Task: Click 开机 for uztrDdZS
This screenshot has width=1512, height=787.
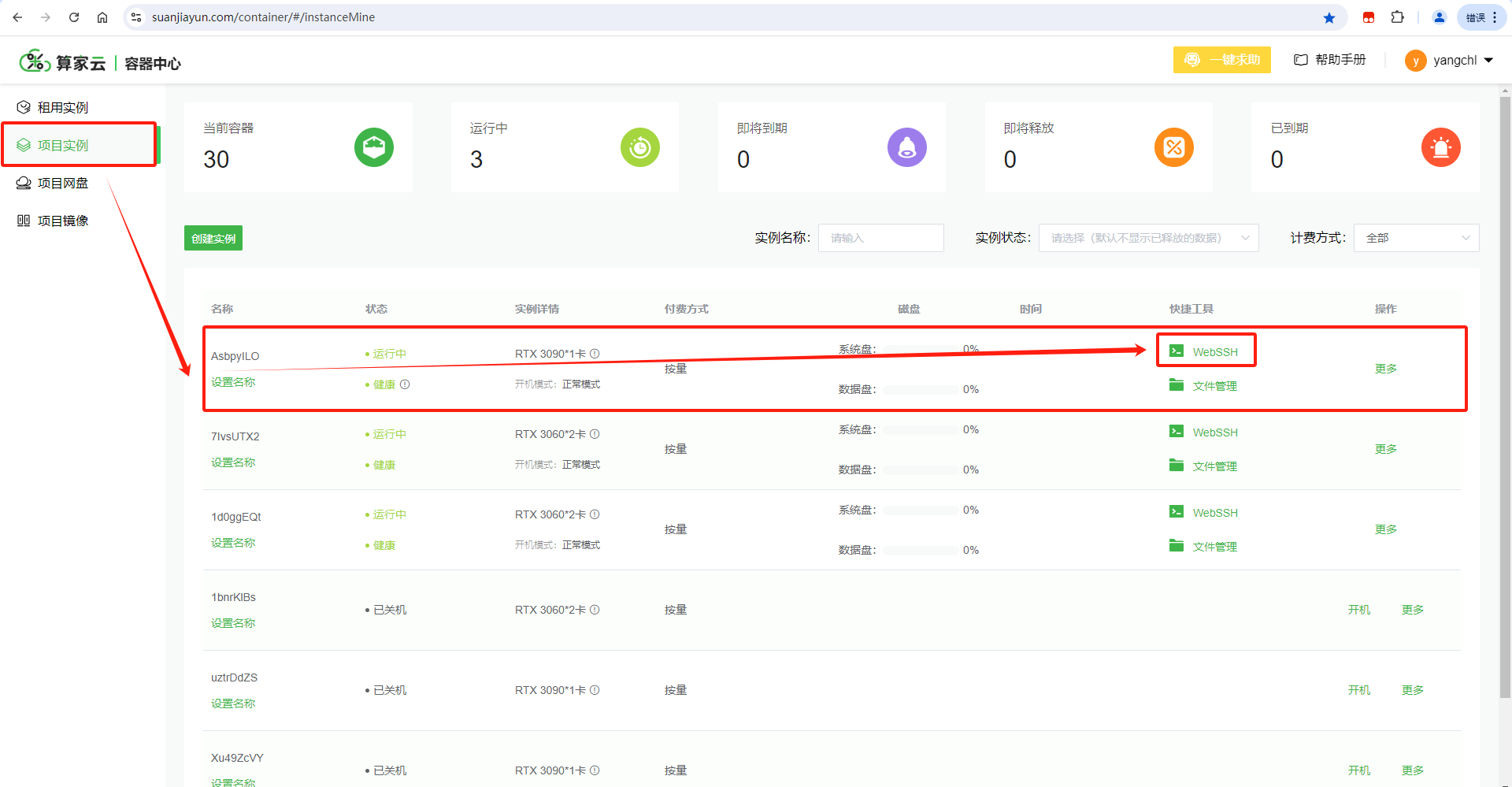Action: pos(1359,690)
